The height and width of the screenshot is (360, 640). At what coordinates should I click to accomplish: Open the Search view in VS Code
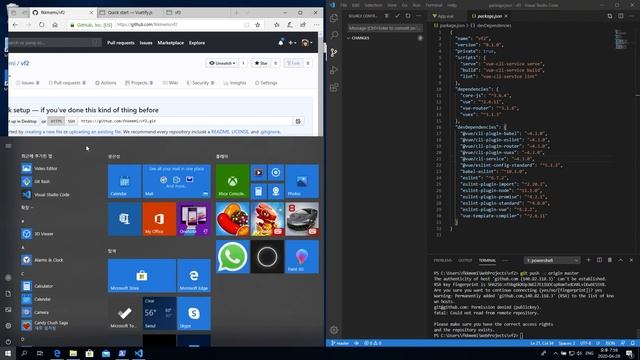coord(334,35)
